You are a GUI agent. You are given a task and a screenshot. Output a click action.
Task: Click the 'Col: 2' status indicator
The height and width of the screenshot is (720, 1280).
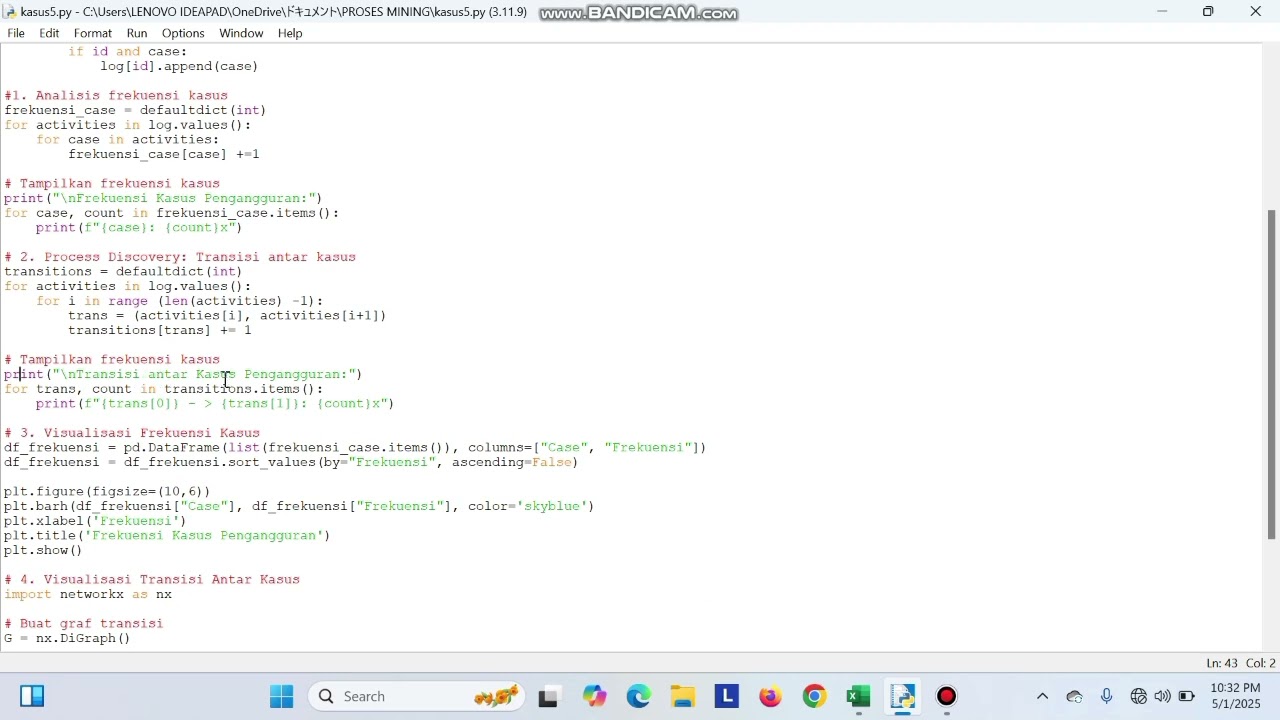(1261, 663)
